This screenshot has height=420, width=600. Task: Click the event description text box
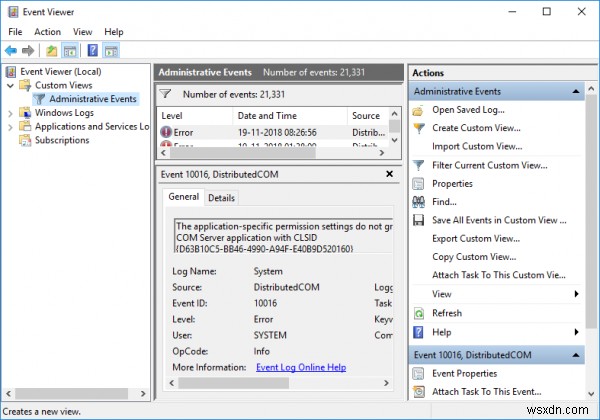coord(284,236)
